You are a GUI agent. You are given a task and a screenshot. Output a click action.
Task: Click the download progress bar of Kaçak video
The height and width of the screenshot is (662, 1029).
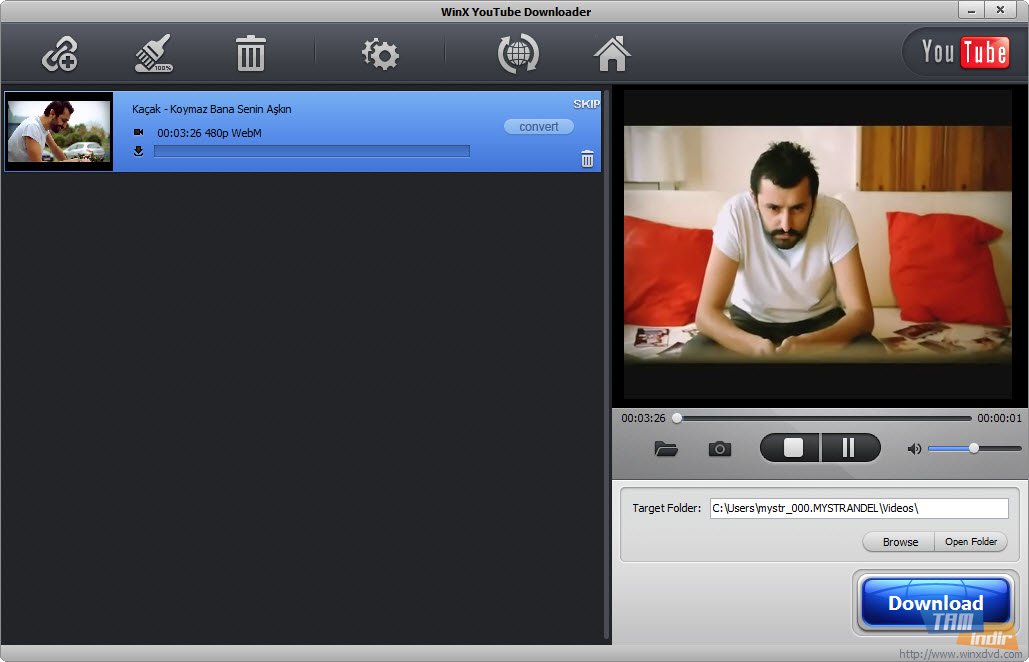click(312, 152)
